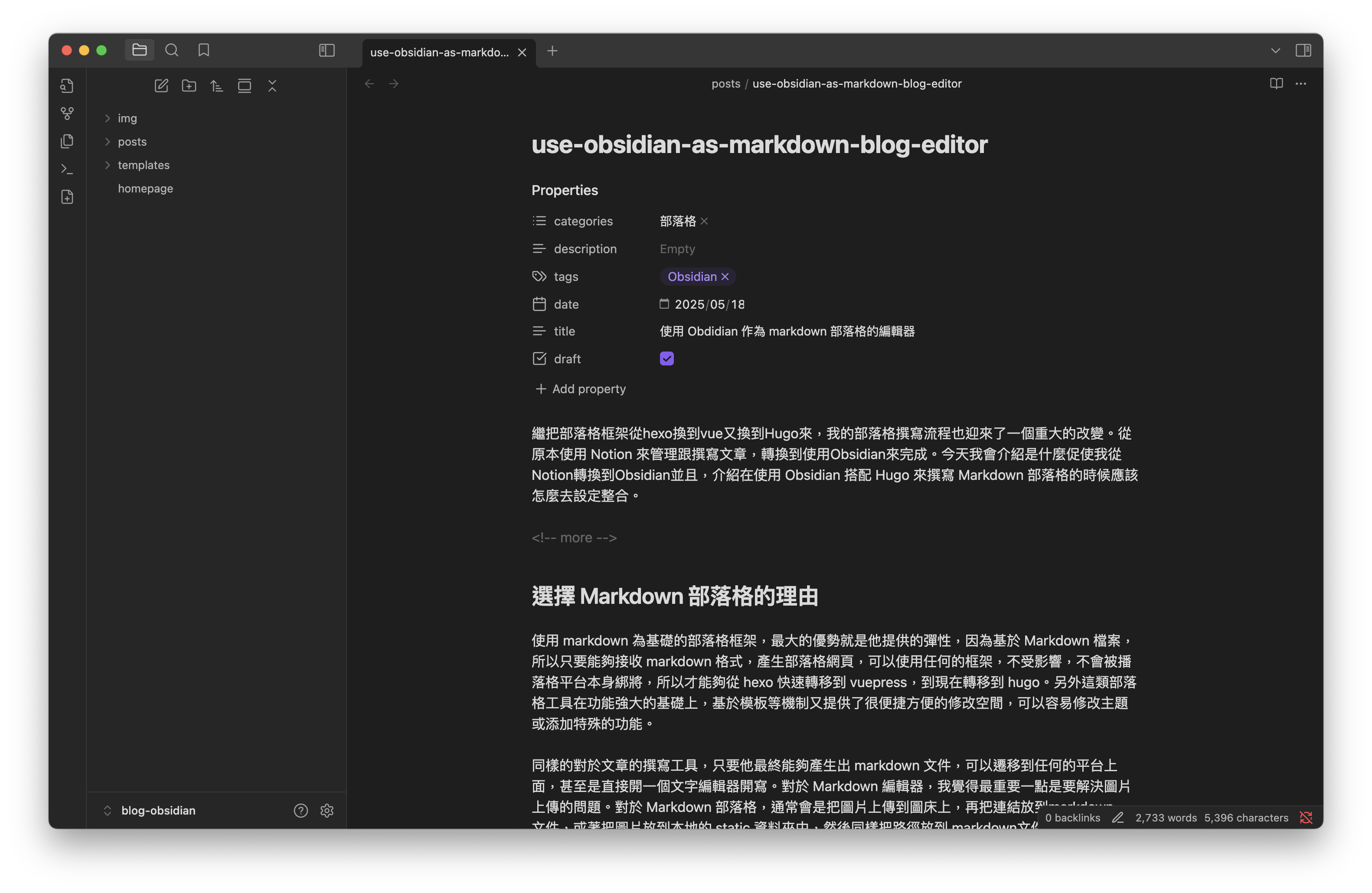The height and width of the screenshot is (893, 1372).
Task: Click use-obsidian-as-markdown-blog-editor breadcrumb title
Action: point(857,84)
